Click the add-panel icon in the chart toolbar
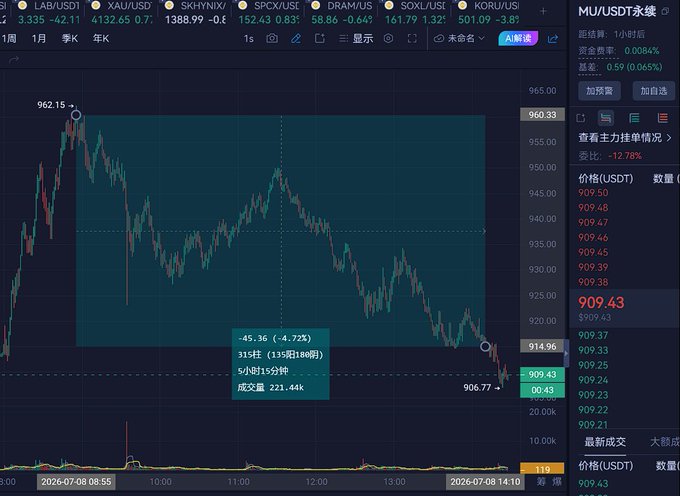 click(320, 39)
